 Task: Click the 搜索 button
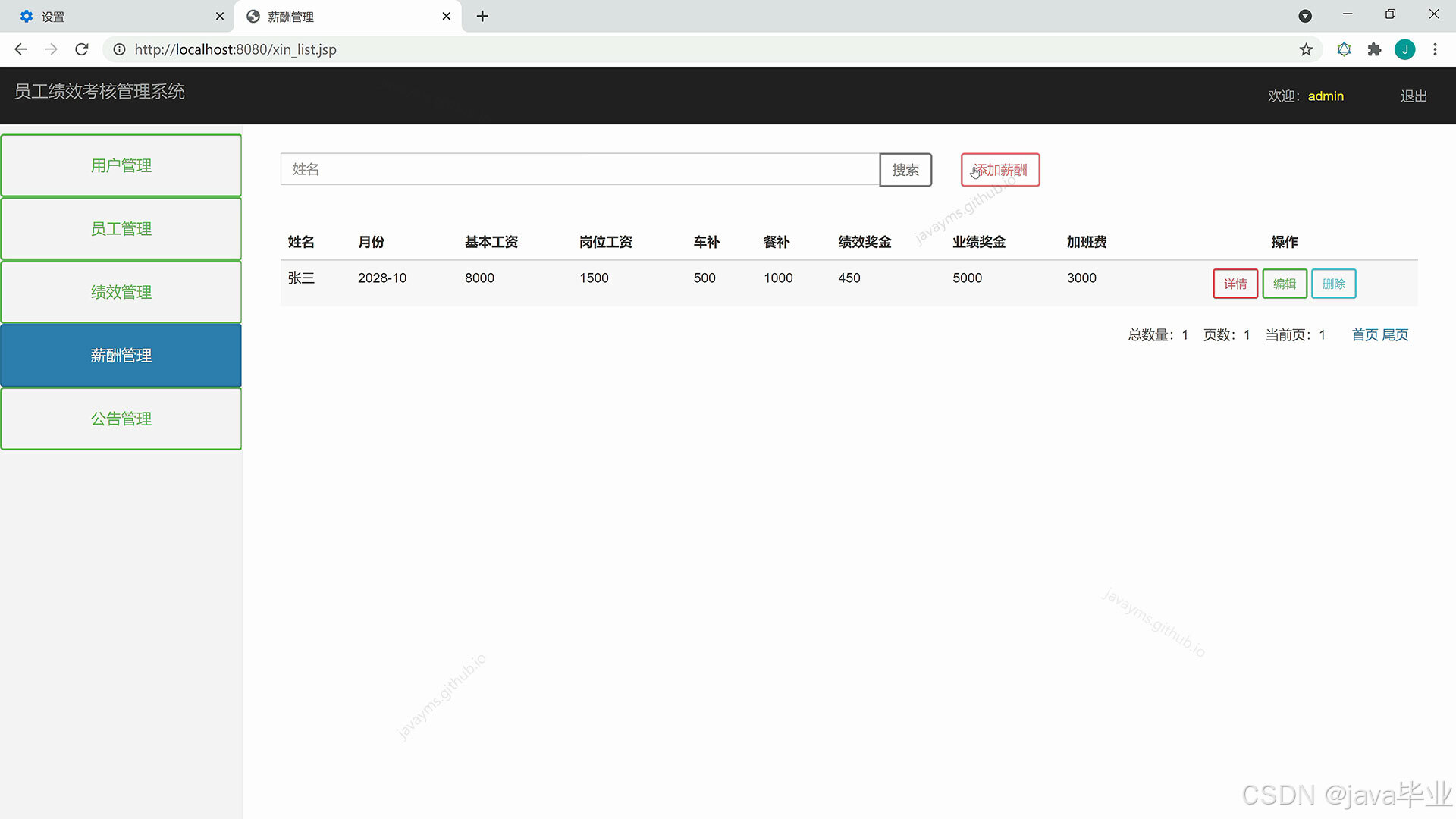click(x=905, y=170)
